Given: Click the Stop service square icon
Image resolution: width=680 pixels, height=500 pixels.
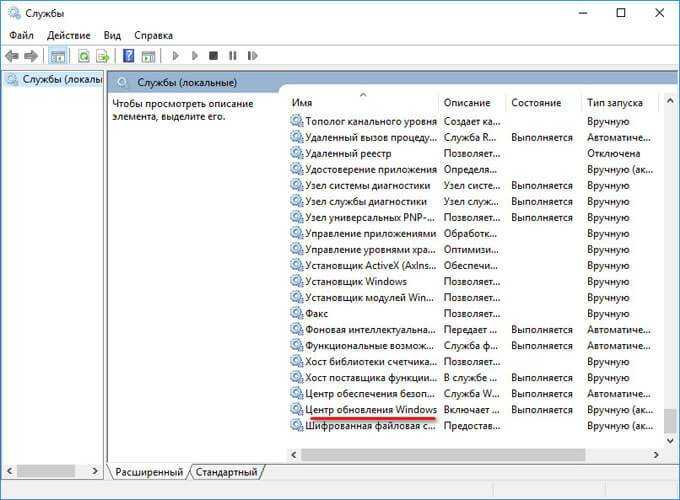Looking at the screenshot, I should tap(213, 56).
